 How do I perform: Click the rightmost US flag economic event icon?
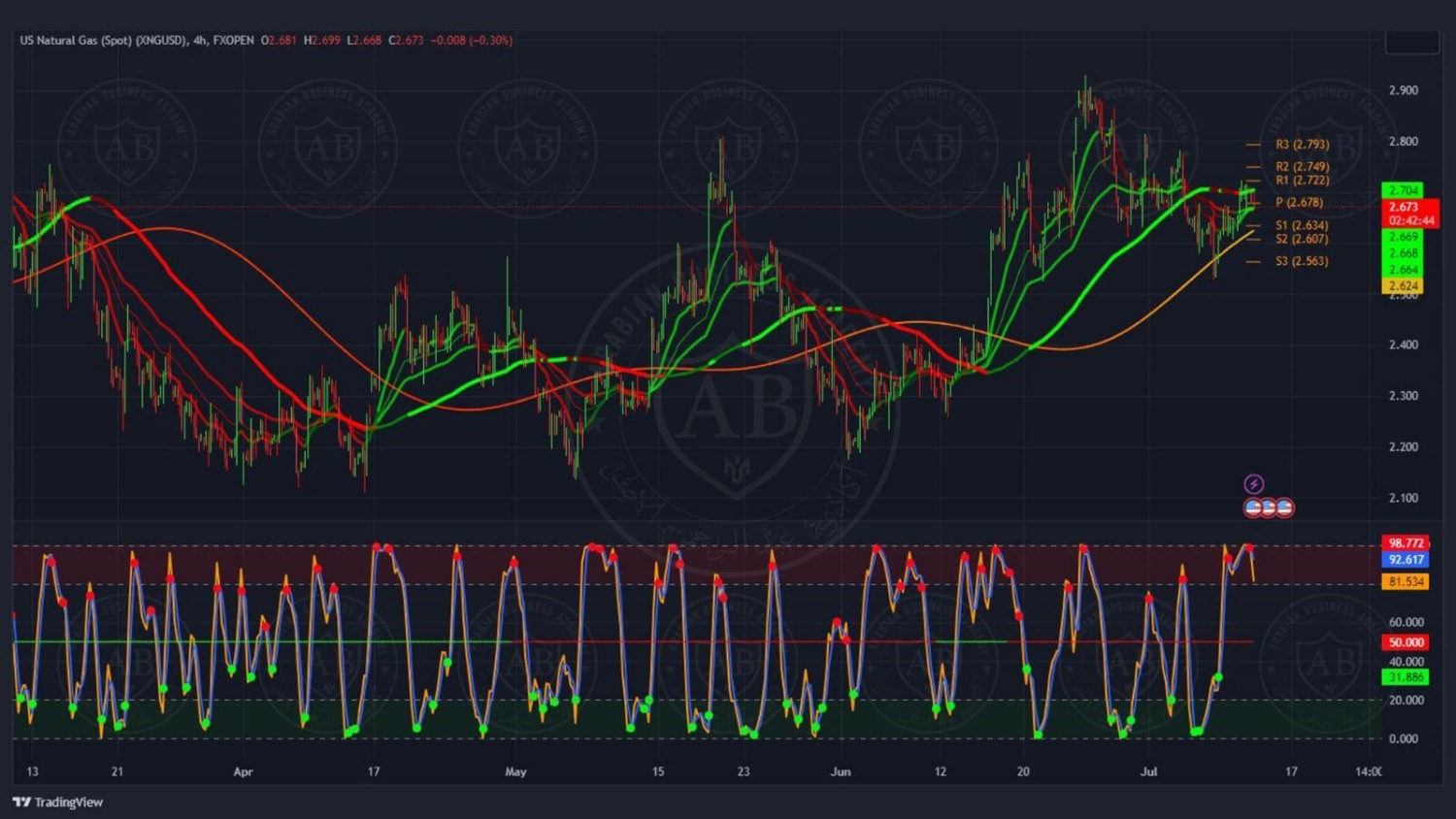click(x=1284, y=508)
